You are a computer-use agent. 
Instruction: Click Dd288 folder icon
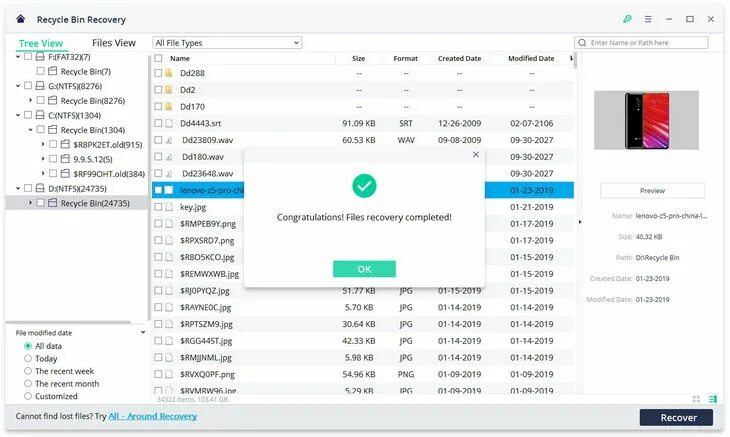point(169,73)
